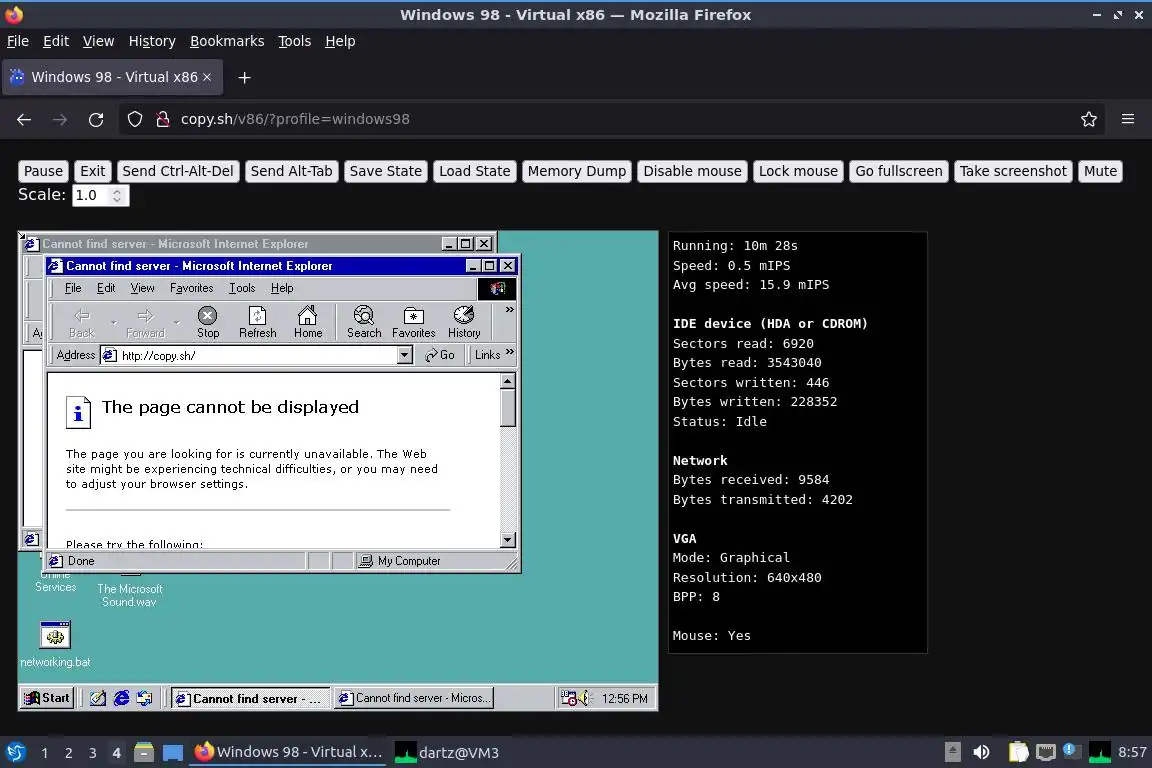1152x768 pixels.
Task: Open the Firefox hamburger menu
Action: click(x=1128, y=119)
